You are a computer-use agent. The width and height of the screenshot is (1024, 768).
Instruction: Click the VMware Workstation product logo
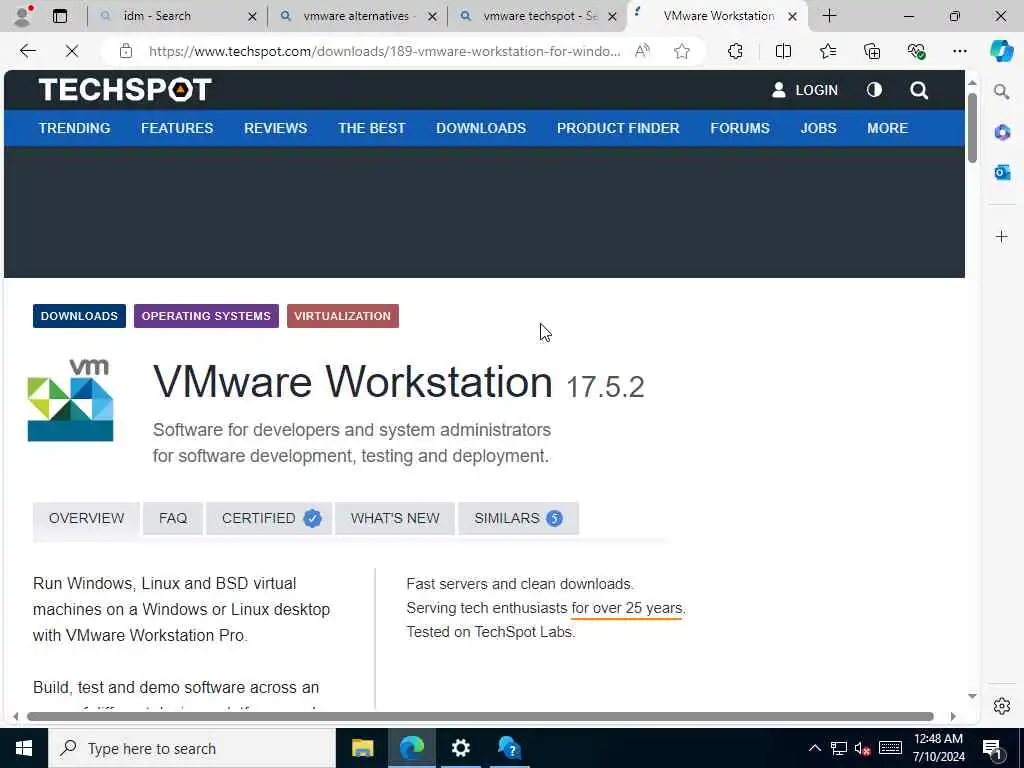[x=71, y=400]
